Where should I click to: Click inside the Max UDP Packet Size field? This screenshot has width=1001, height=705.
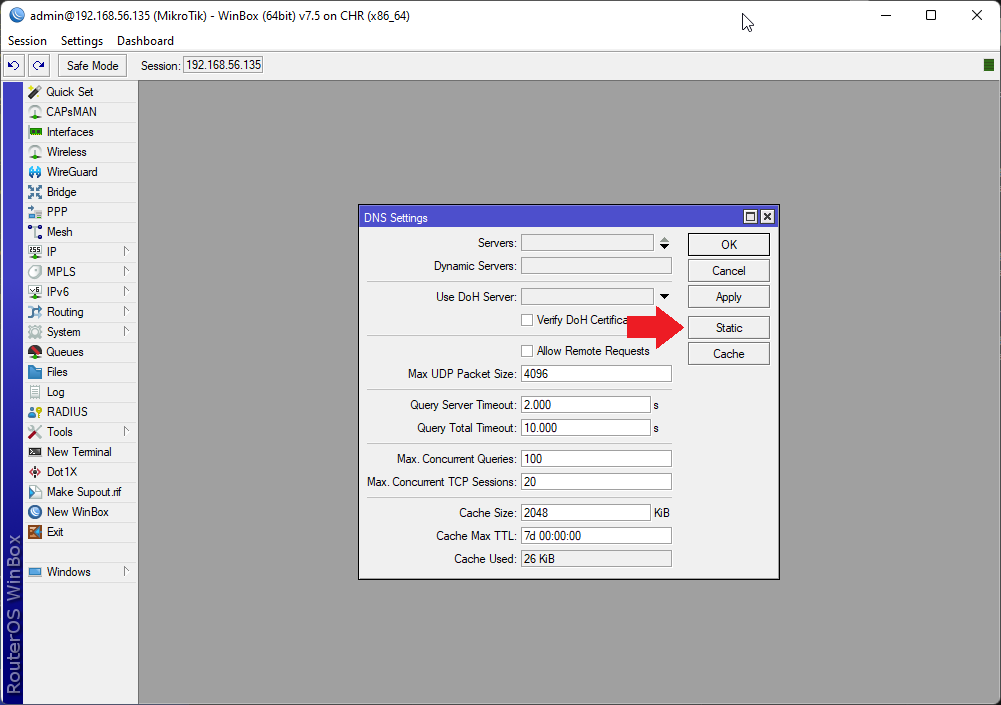pos(595,373)
